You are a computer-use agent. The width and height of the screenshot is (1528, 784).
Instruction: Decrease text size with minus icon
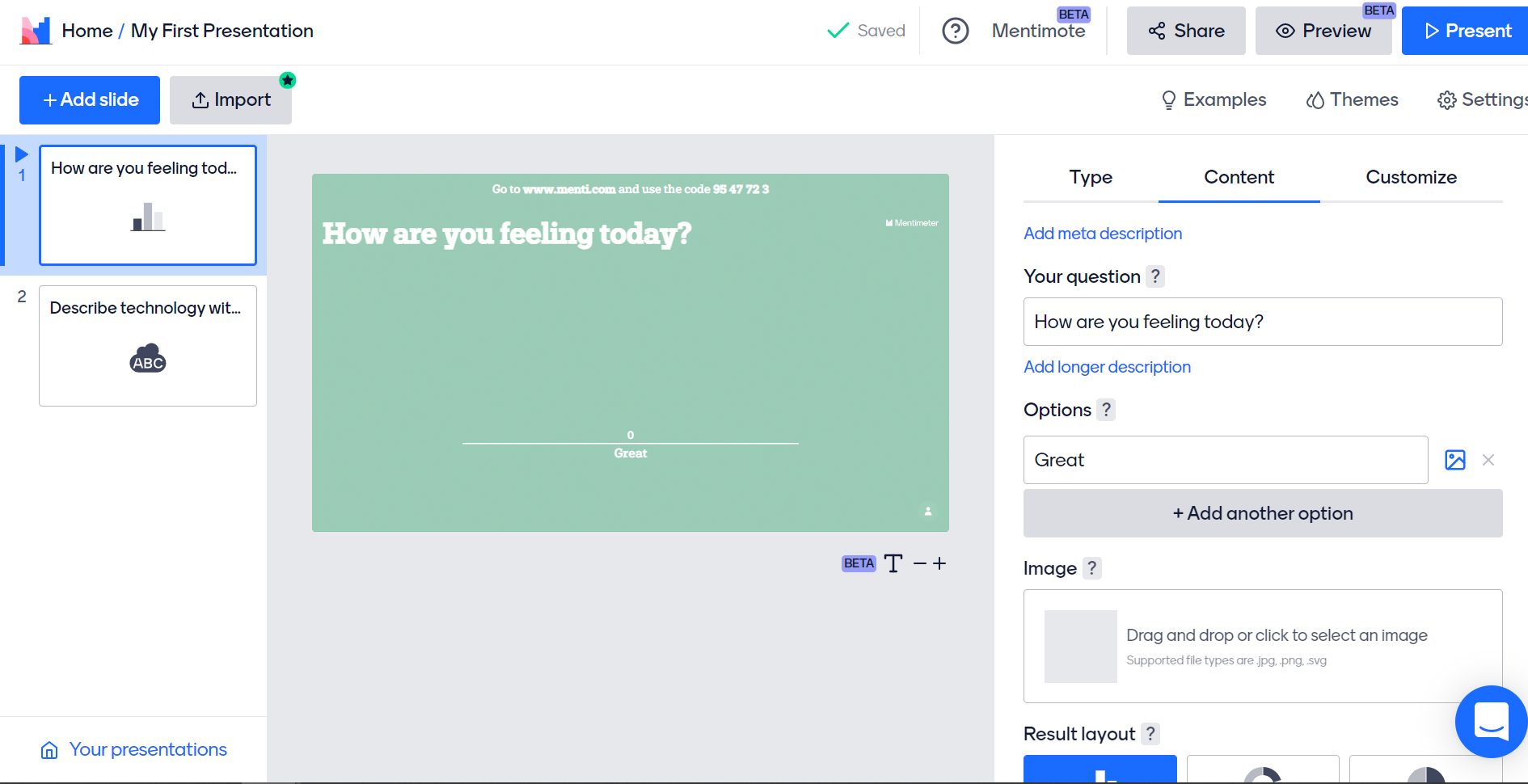click(x=920, y=563)
